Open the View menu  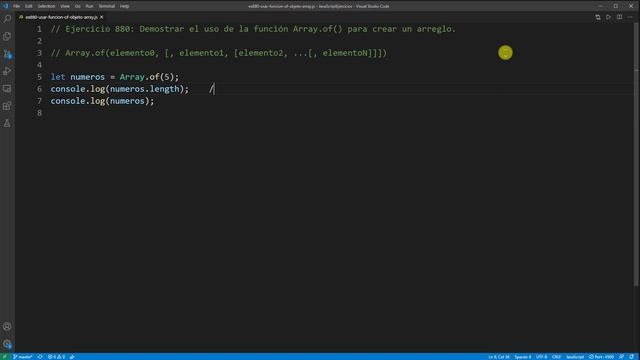(65, 6)
